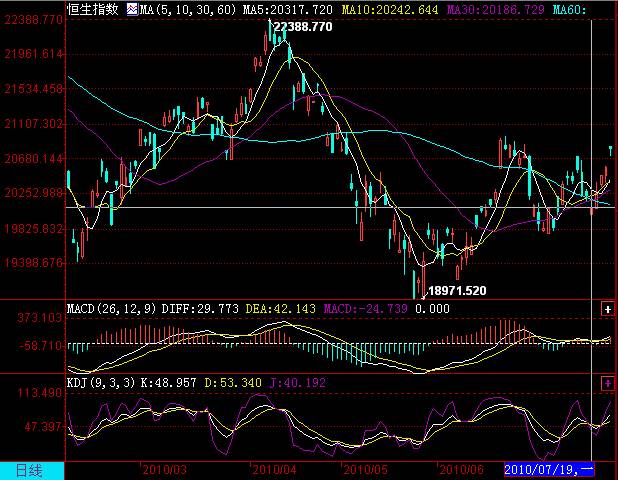Click the 47.397 KDJ axis label

tap(43, 427)
